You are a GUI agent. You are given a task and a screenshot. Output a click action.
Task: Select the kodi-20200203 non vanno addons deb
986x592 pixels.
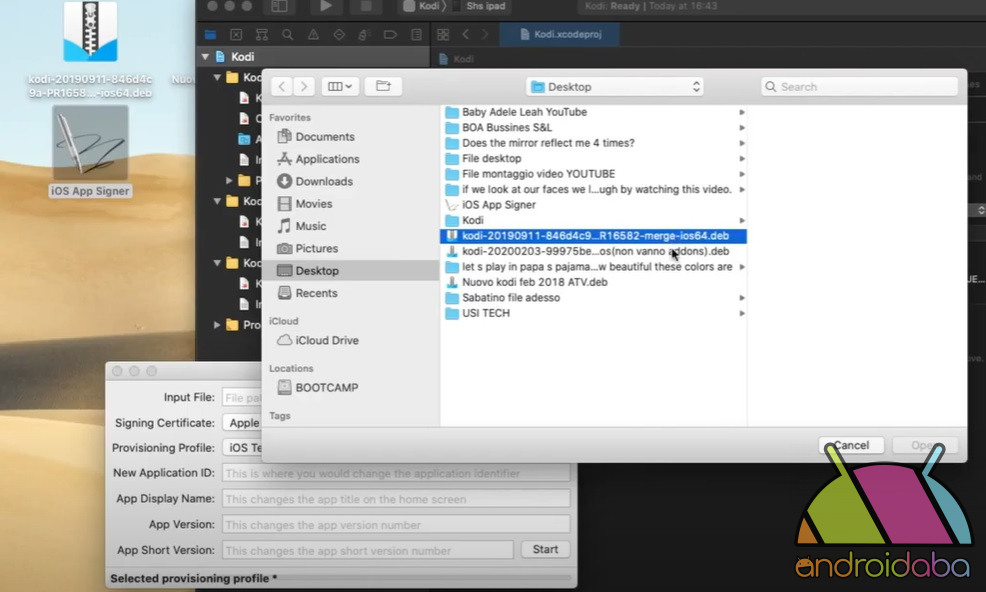[593, 251]
